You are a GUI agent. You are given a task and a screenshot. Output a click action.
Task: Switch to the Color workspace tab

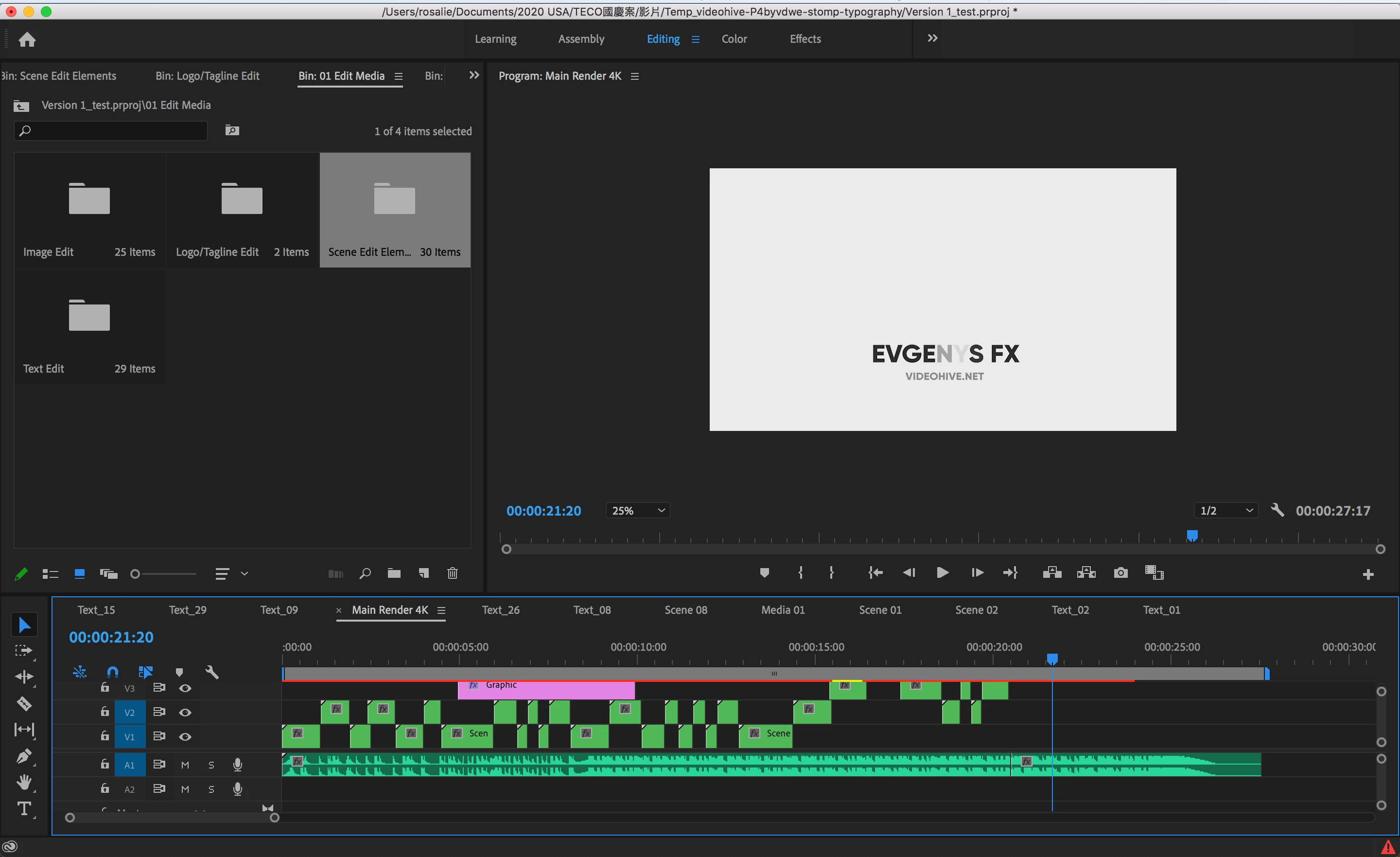click(734, 39)
